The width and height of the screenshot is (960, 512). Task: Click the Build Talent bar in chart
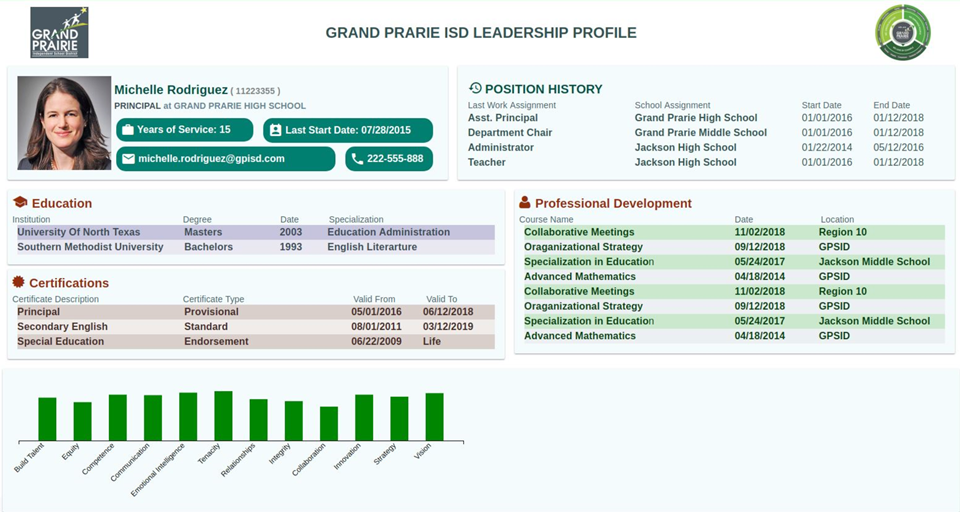(x=47, y=419)
